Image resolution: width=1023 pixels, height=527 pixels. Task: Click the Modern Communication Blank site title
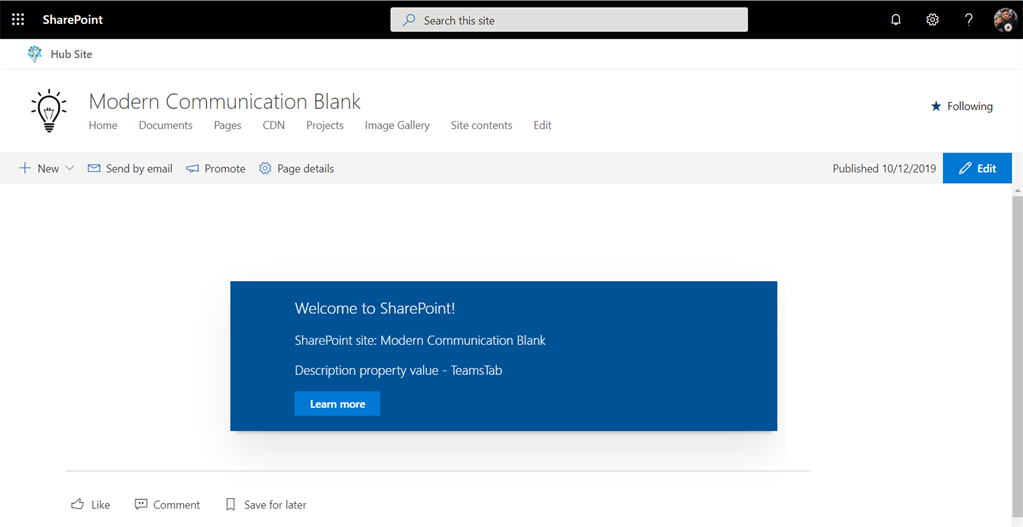pos(224,101)
